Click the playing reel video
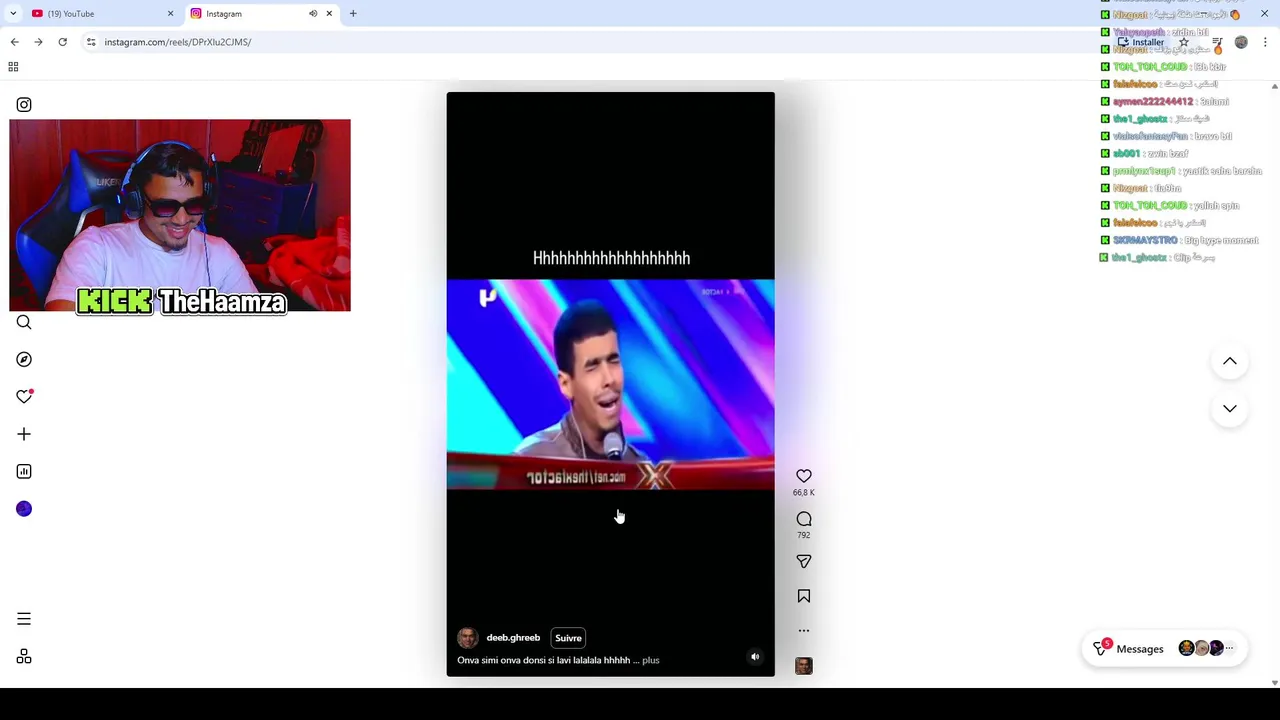1280x720 pixels. click(610, 384)
